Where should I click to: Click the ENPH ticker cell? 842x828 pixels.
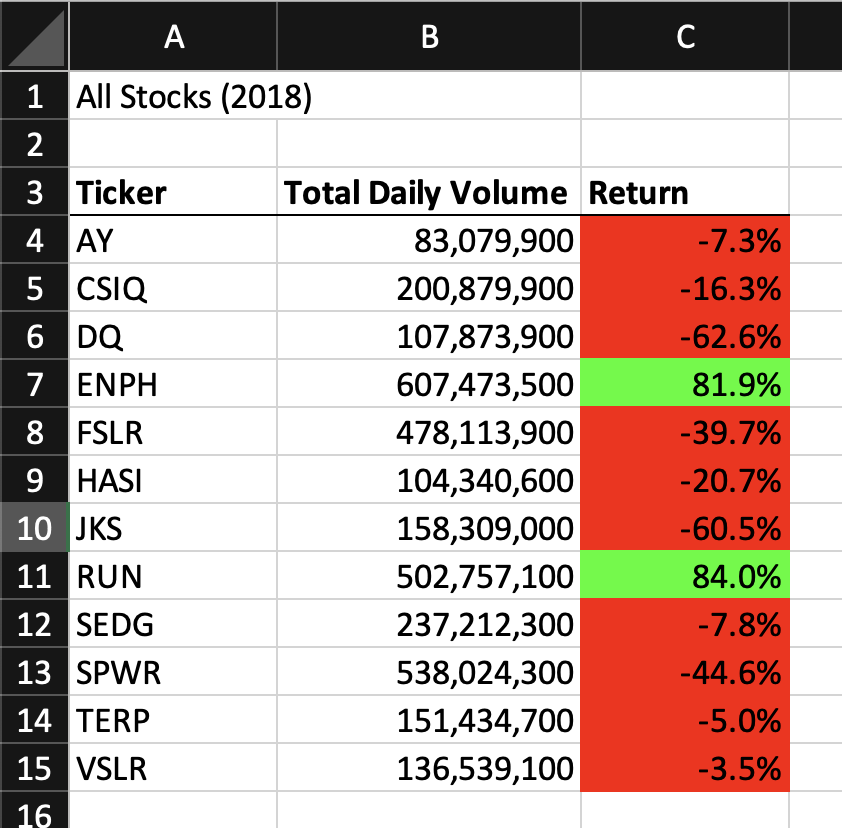174,384
